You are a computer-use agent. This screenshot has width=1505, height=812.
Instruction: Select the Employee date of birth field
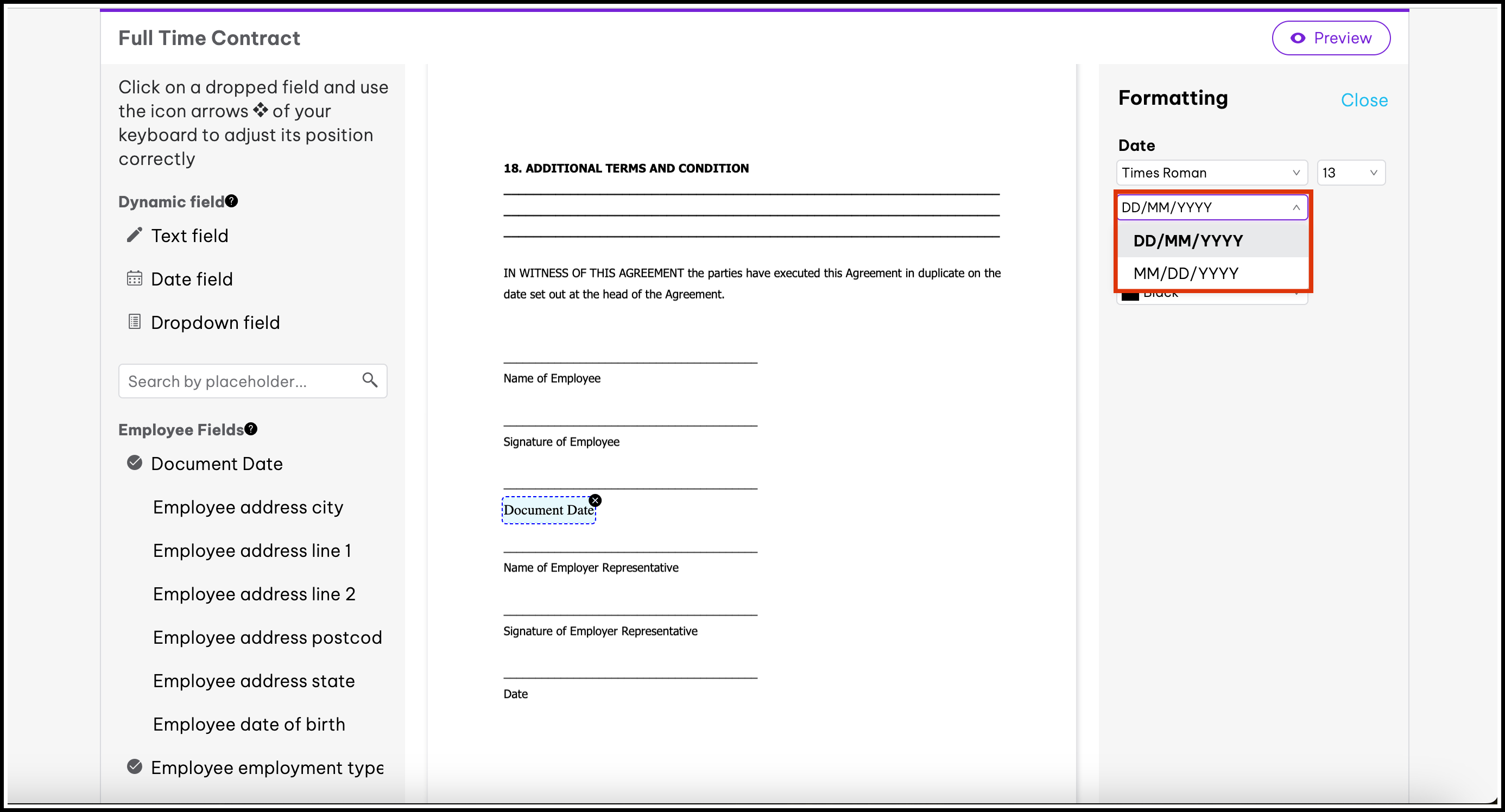click(x=249, y=724)
